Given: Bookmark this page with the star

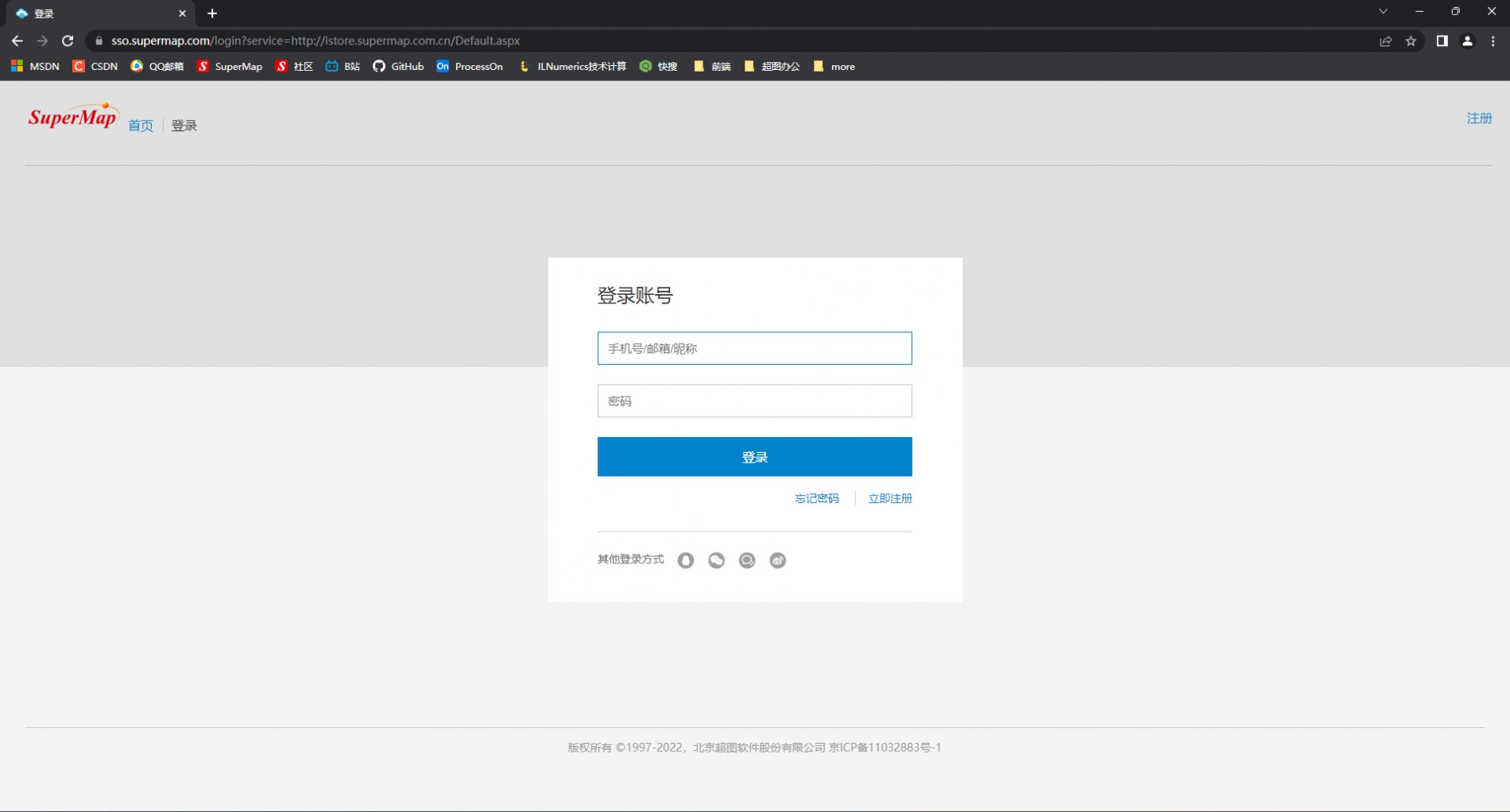Looking at the screenshot, I should (x=1411, y=41).
